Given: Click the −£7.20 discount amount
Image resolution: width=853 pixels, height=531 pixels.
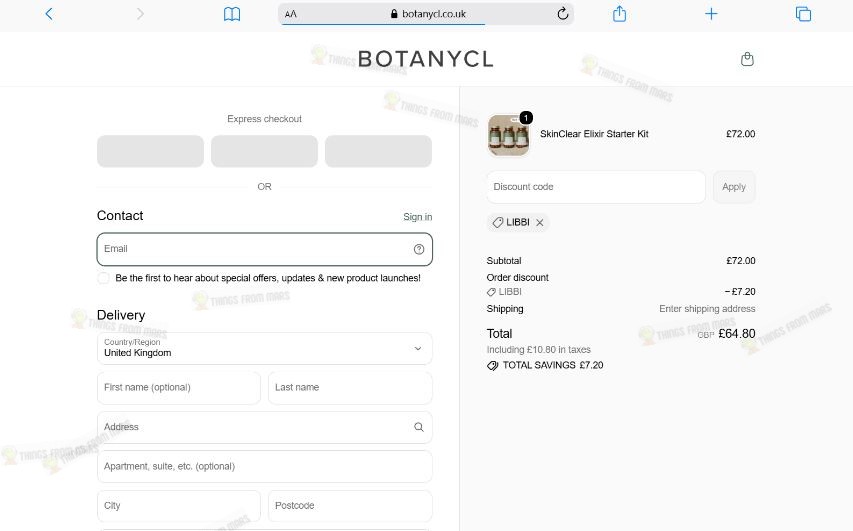Looking at the screenshot, I should (x=740, y=292).
